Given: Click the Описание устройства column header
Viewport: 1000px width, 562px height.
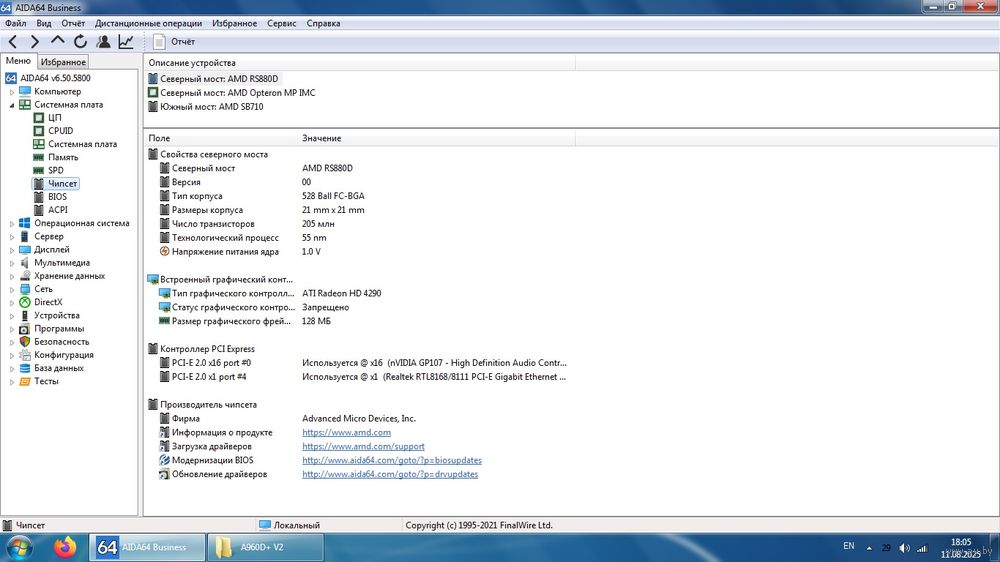Looking at the screenshot, I should pyautogui.click(x=360, y=63).
